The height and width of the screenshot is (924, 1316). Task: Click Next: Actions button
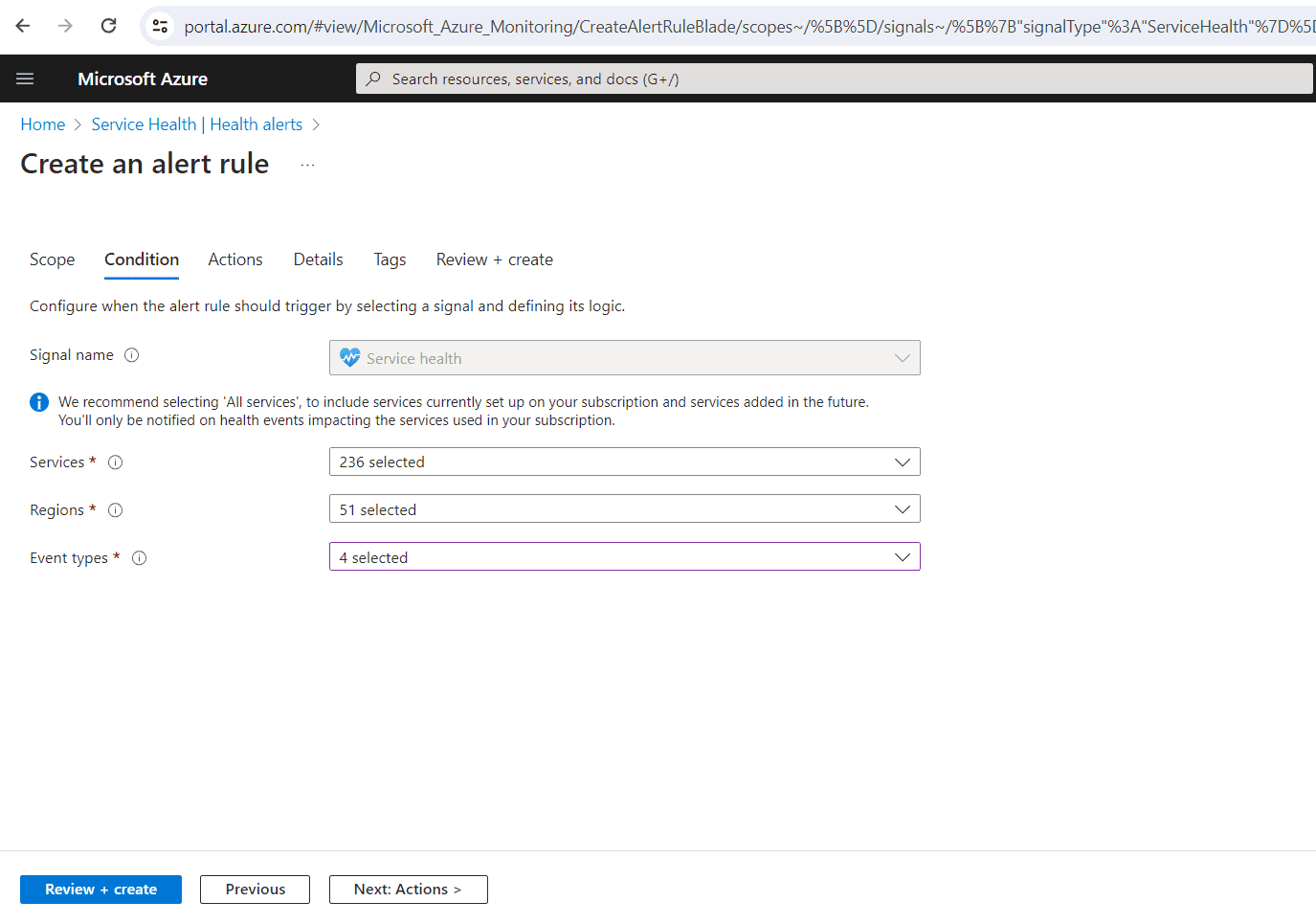pos(409,890)
